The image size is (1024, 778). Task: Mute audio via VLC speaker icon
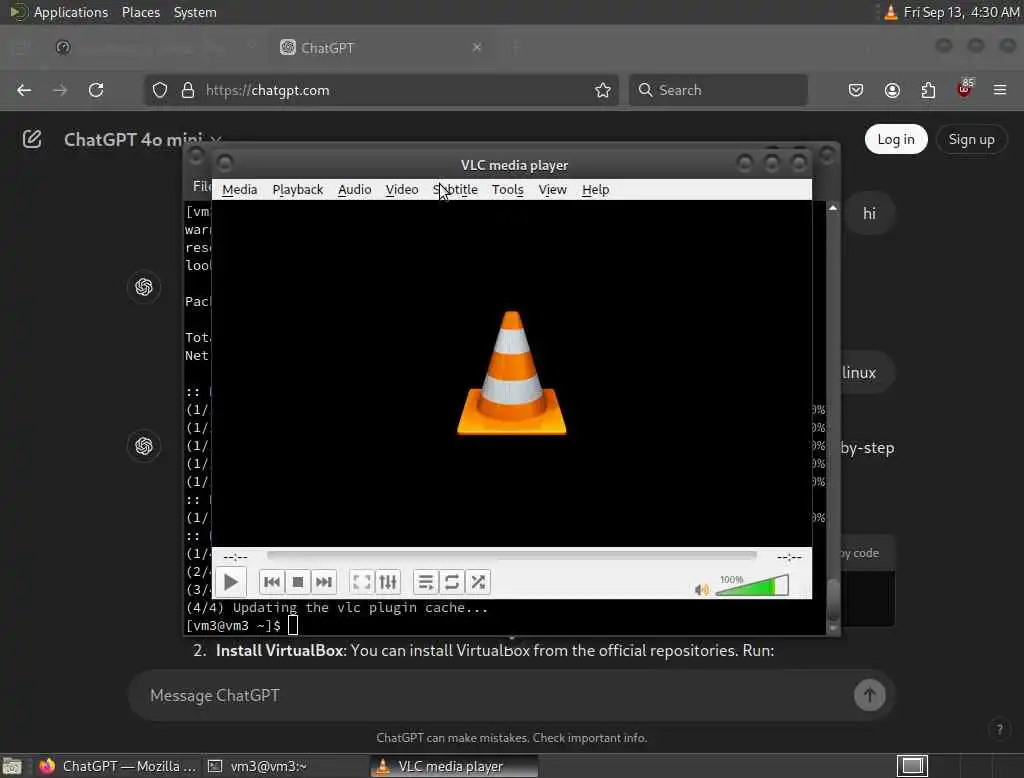pyautogui.click(x=702, y=590)
